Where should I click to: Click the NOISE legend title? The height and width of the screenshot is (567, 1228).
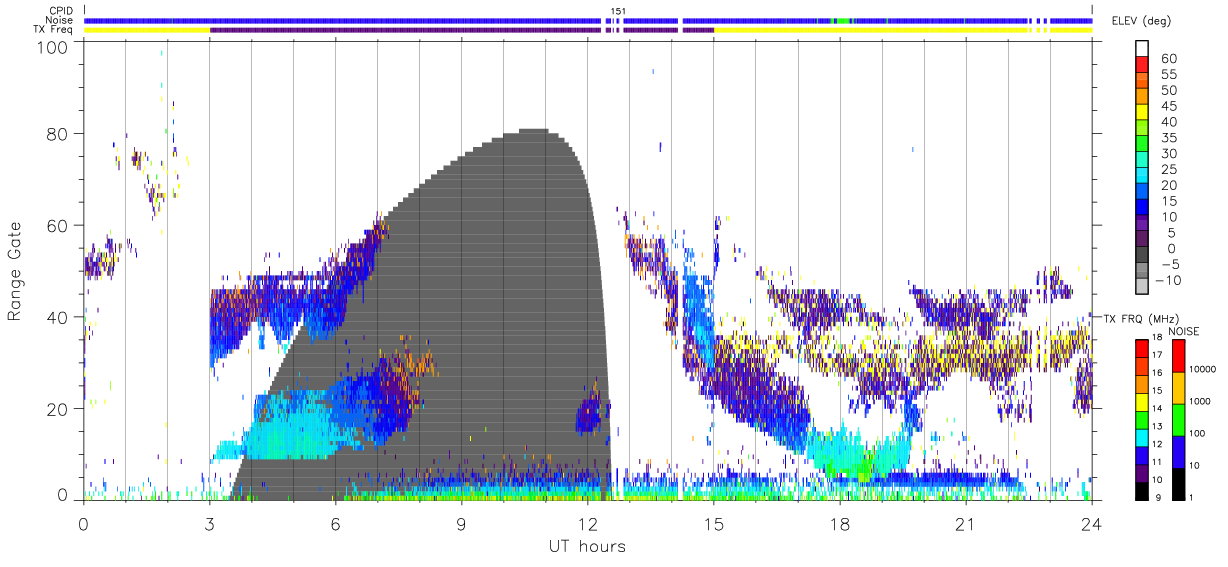(x=1184, y=331)
